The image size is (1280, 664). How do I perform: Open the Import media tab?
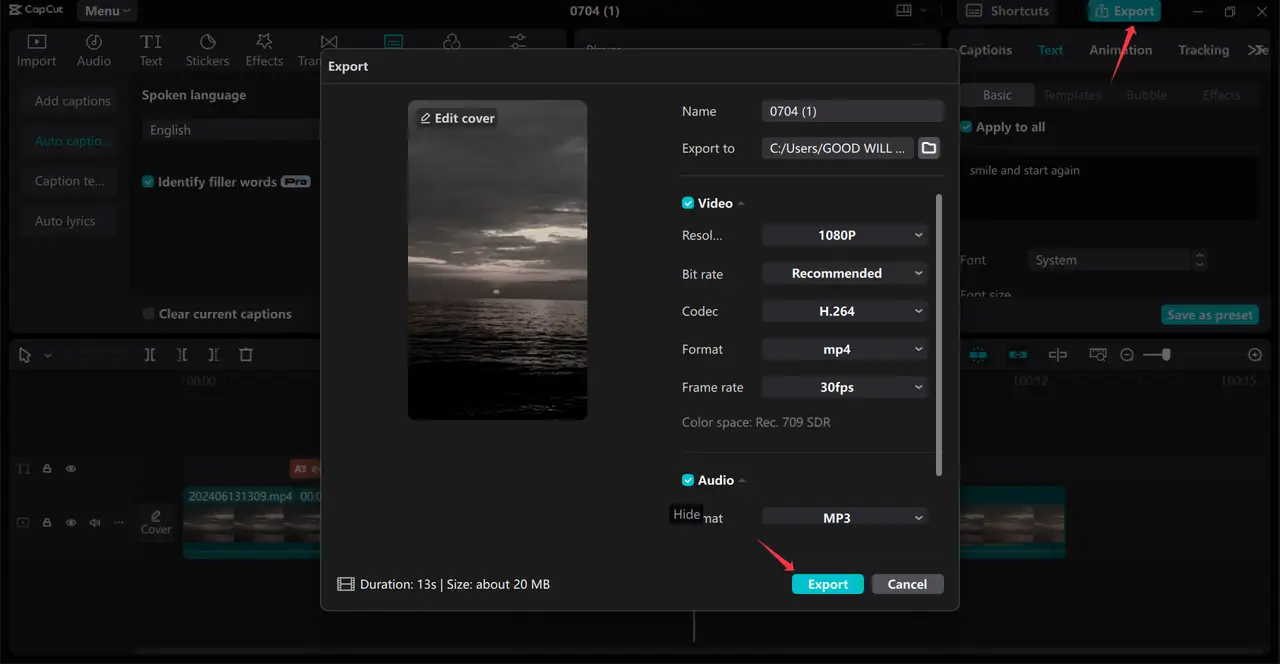[x=36, y=50]
